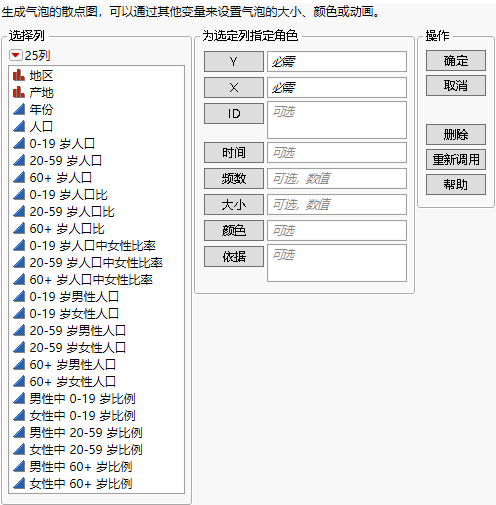496x505 pixels.
Task: Click the nominal icon beside 产地
Action: tap(19, 92)
